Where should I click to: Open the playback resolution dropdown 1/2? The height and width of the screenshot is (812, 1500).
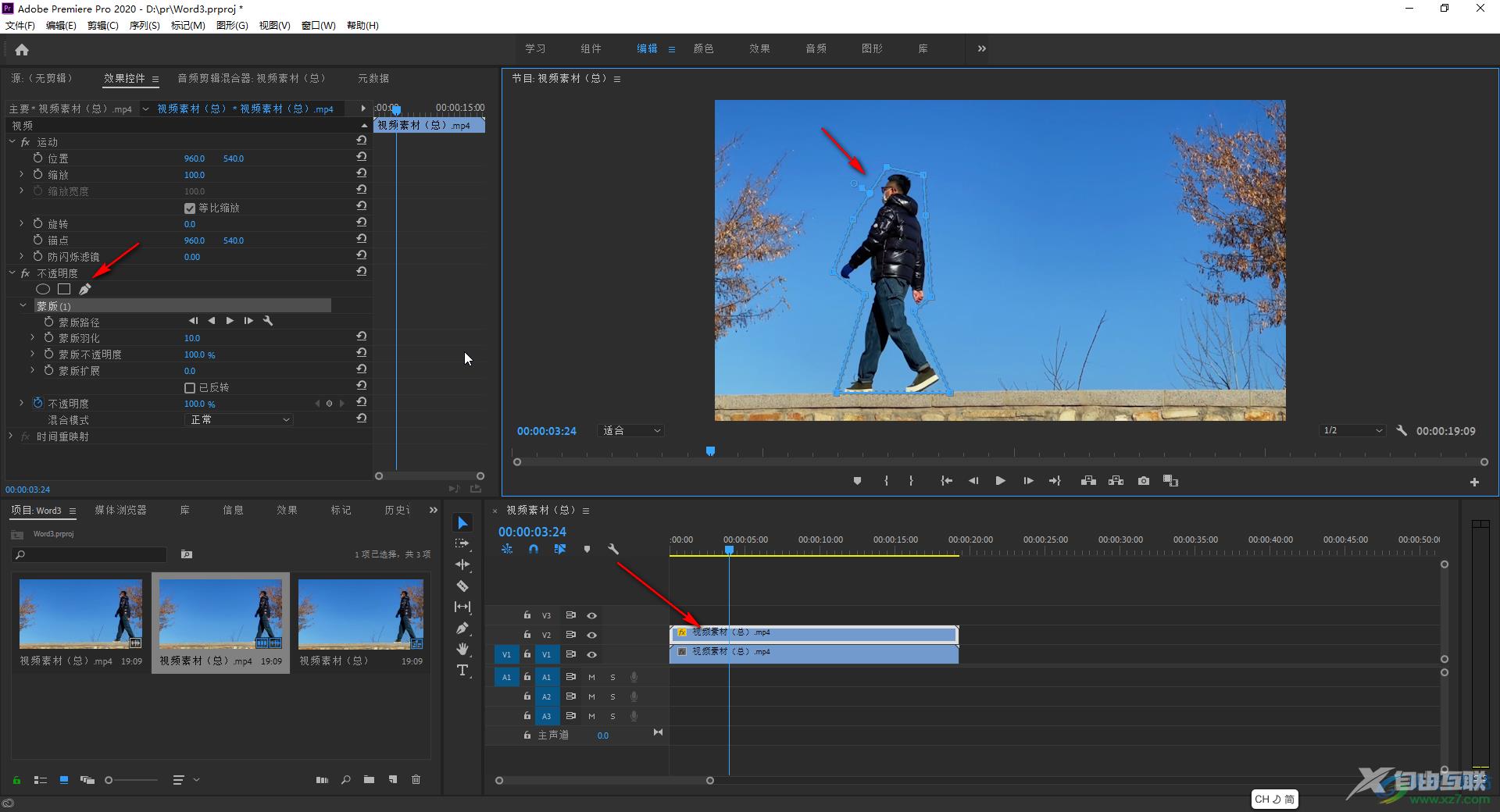pyautogui.click(x=1352, y=430)
